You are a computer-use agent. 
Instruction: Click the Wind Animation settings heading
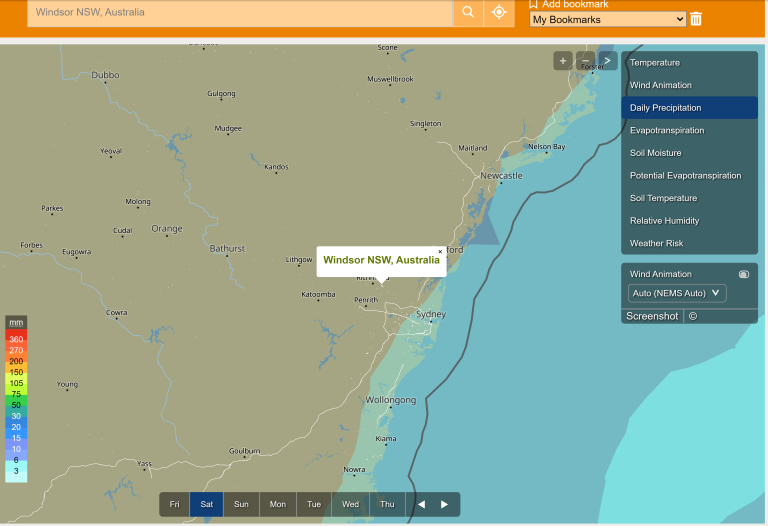(661, 274)
